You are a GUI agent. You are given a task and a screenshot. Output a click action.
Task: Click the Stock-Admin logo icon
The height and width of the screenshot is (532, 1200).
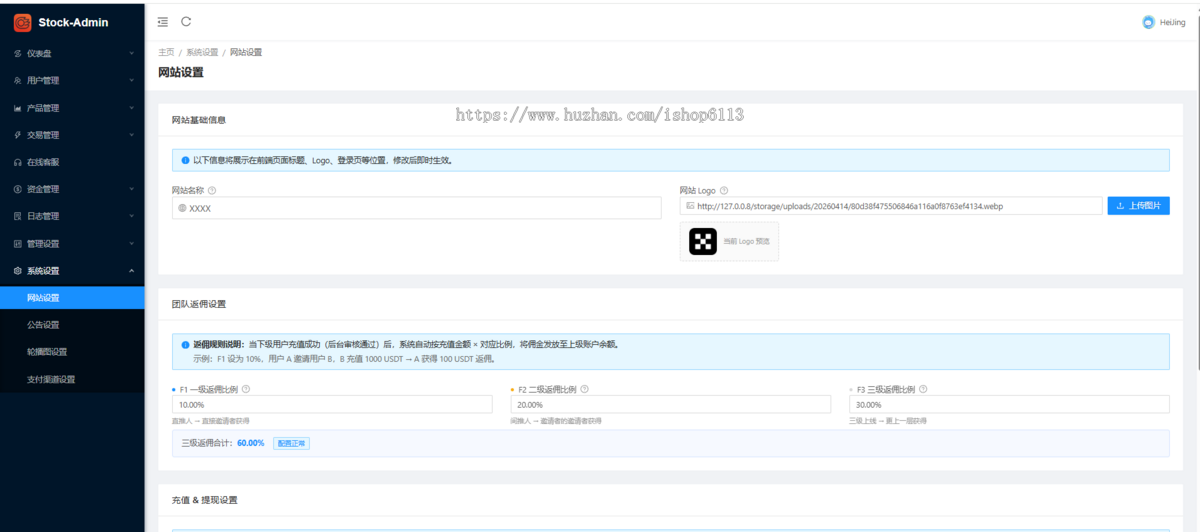[x=22, y=22]
